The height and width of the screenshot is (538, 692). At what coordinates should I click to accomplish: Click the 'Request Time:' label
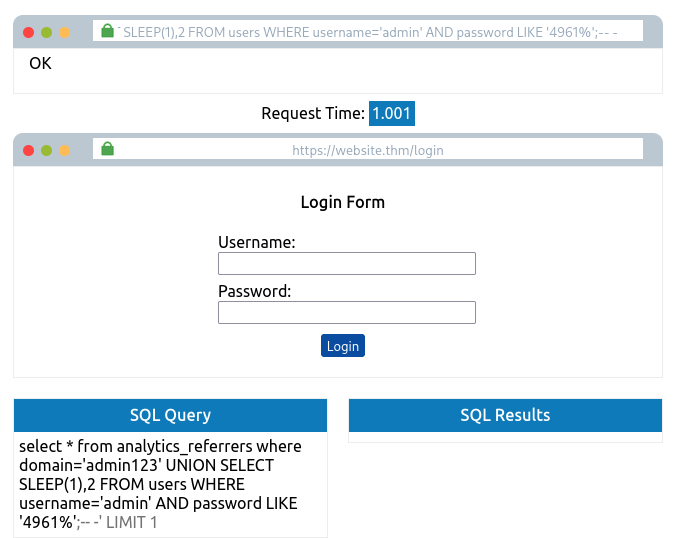[313, 113]
